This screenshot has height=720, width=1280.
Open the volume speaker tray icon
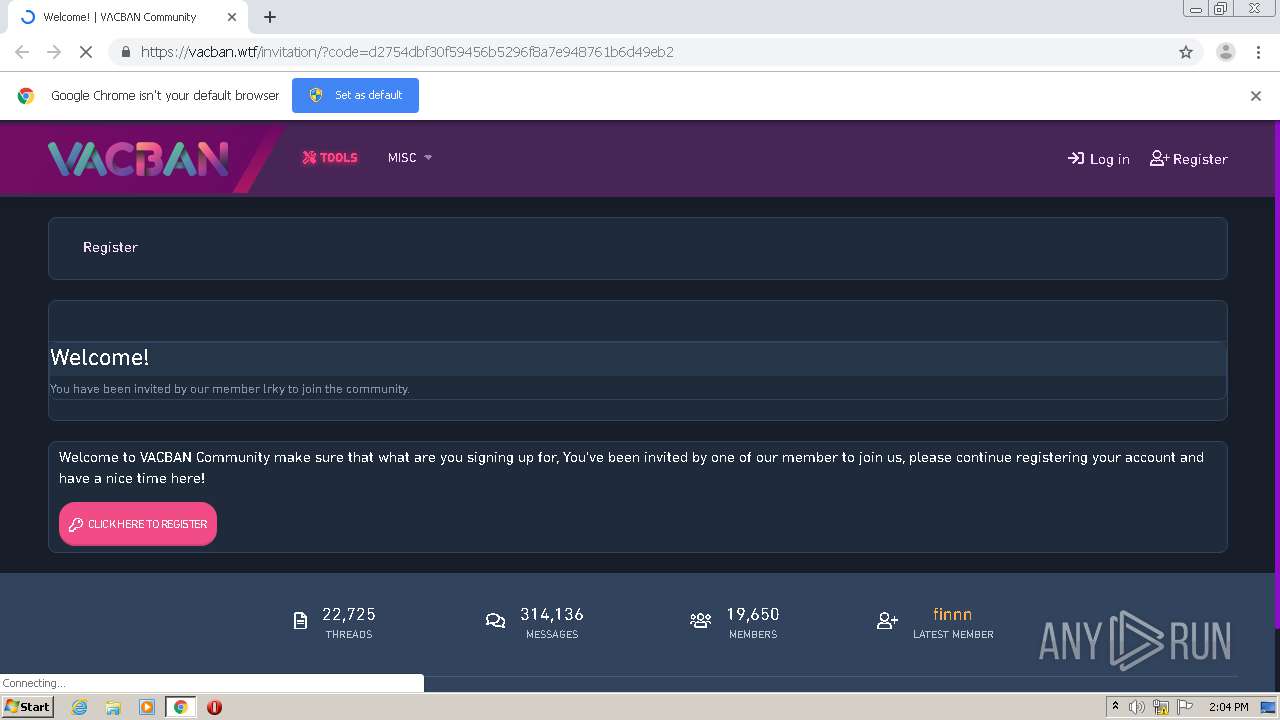1137,707
